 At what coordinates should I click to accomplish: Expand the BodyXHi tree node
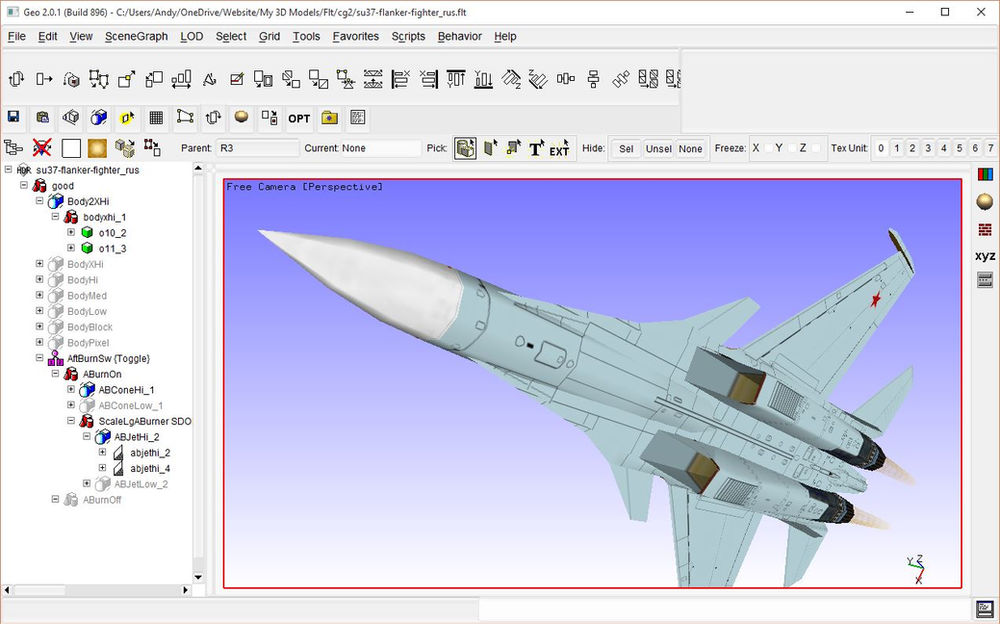(x=39, y=263)
